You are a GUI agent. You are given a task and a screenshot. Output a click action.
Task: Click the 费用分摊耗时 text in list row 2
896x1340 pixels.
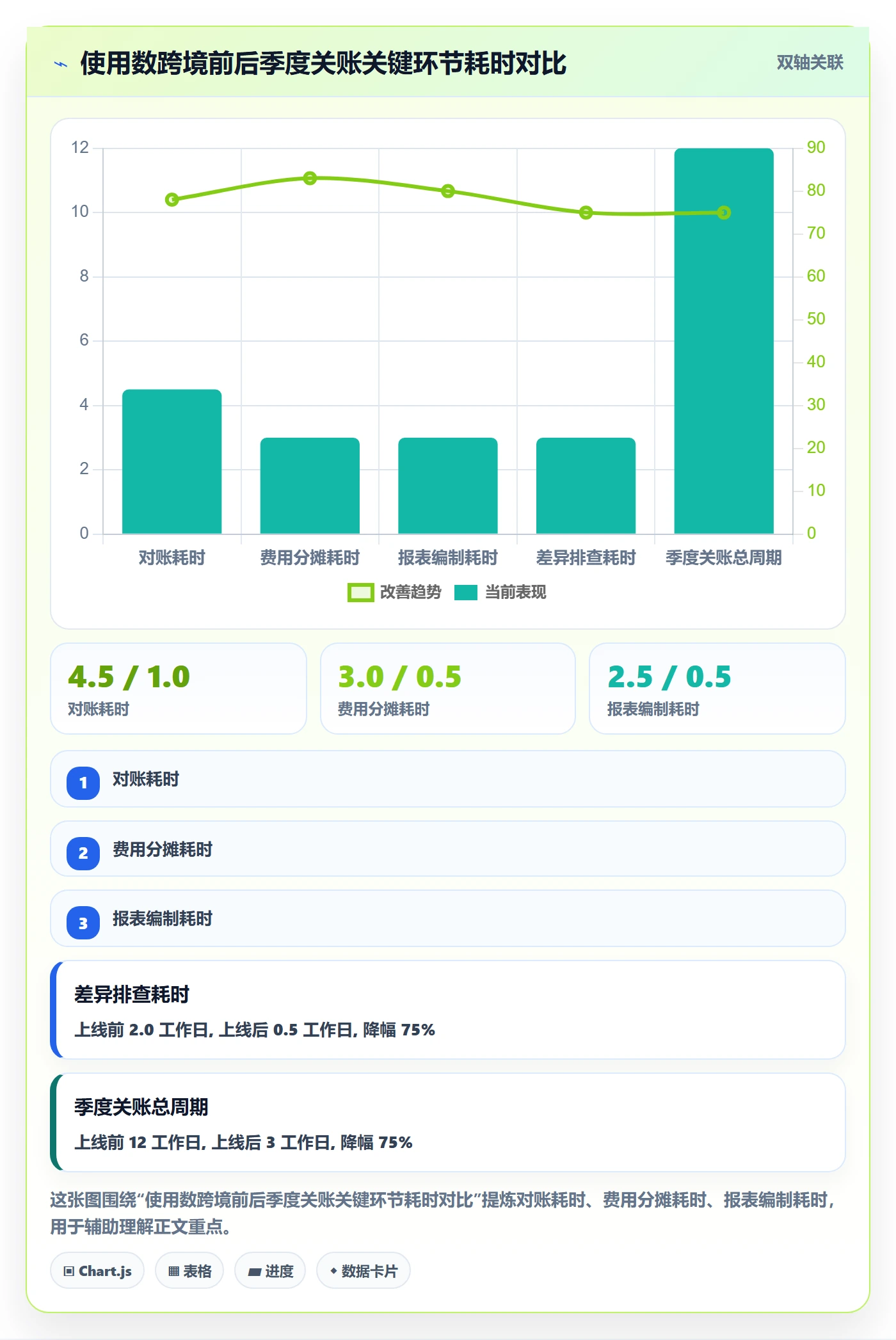click(x=163, y=850)
